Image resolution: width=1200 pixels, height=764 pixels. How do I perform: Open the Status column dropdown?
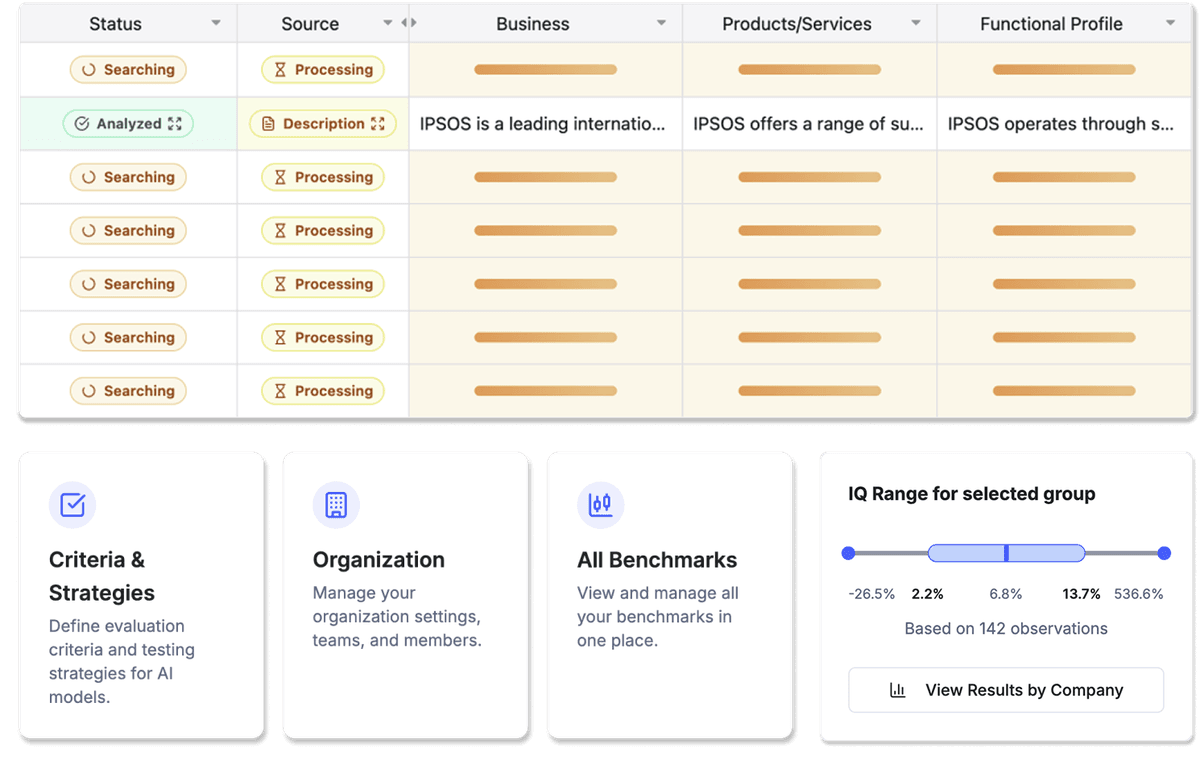(215, 23)
